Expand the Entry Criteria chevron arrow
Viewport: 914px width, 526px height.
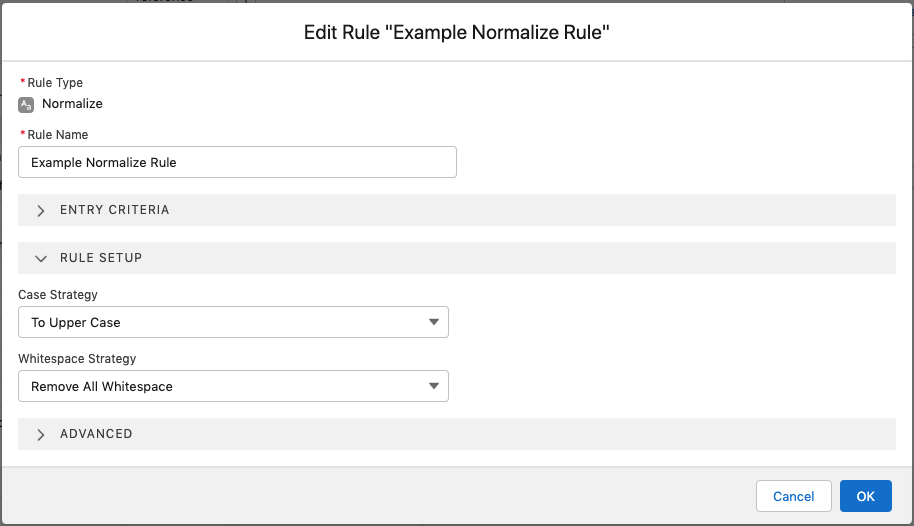[41, 210]
